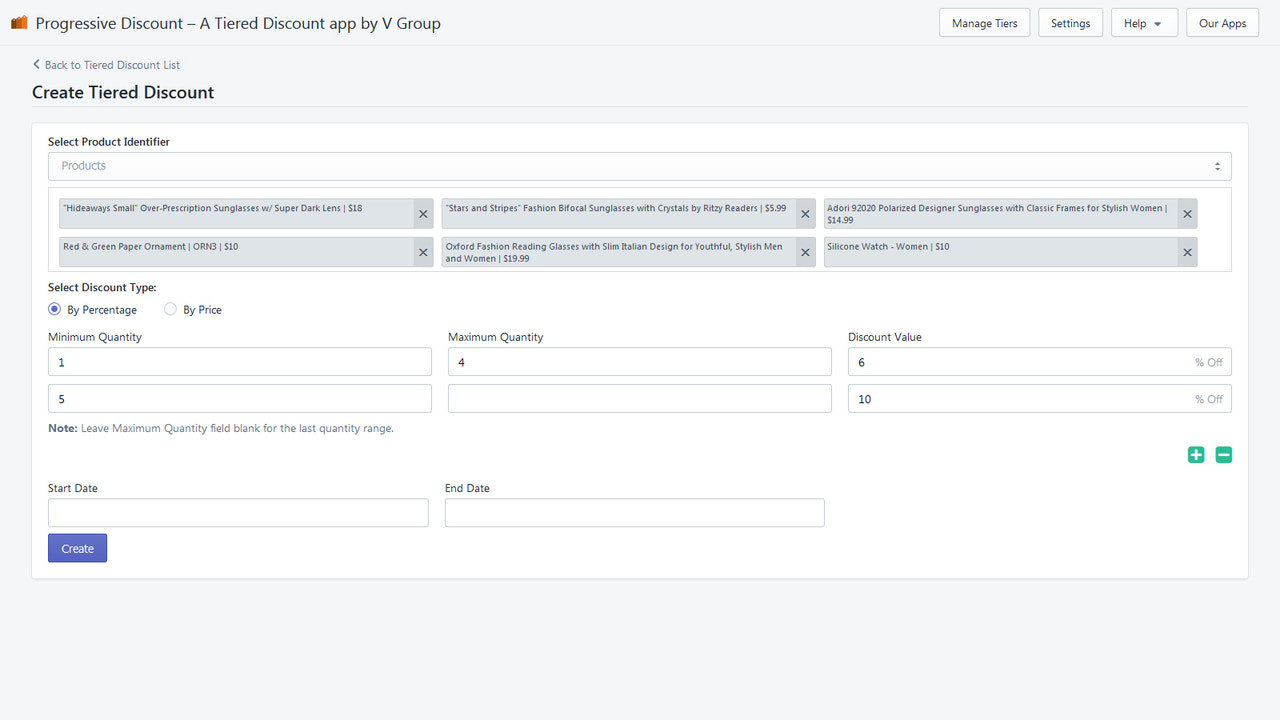The width and height of the screenshot is (1280, 720).
Task: Focus the Minimum Quantity field containing 5
Action: (x=240, y=399)
